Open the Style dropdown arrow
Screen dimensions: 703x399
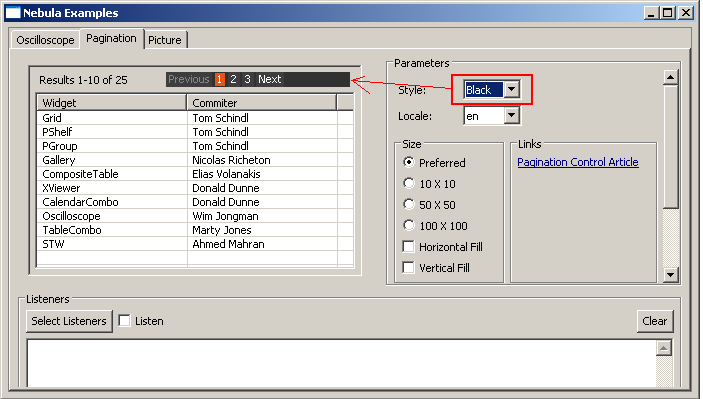512,90
